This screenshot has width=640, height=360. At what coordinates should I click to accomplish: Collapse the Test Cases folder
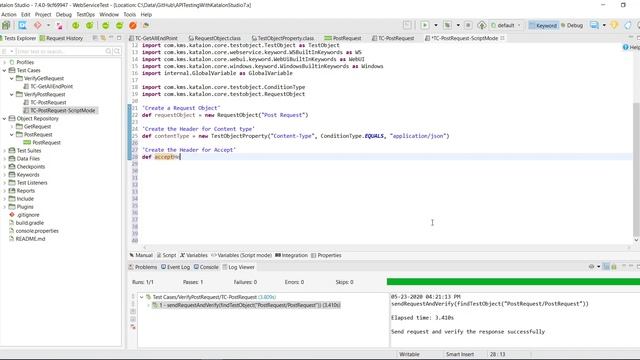4,70
